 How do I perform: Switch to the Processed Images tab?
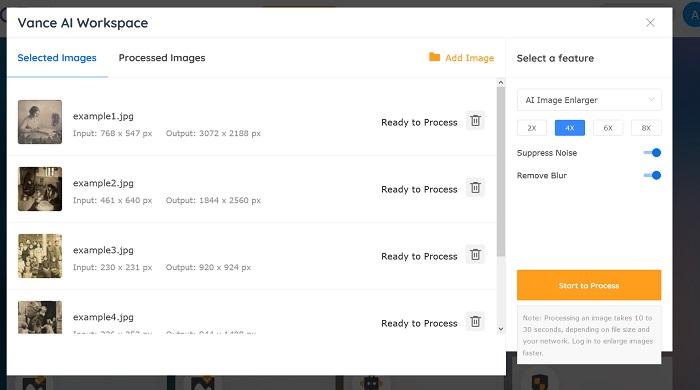[162, 58]
